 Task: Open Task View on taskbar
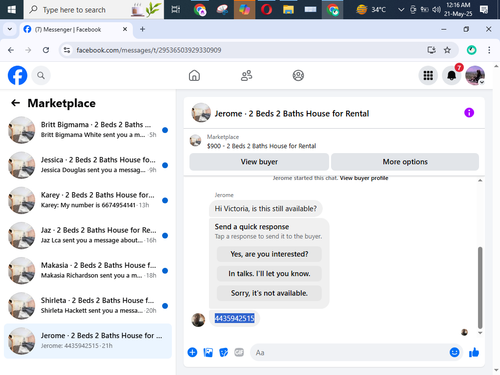176,9
